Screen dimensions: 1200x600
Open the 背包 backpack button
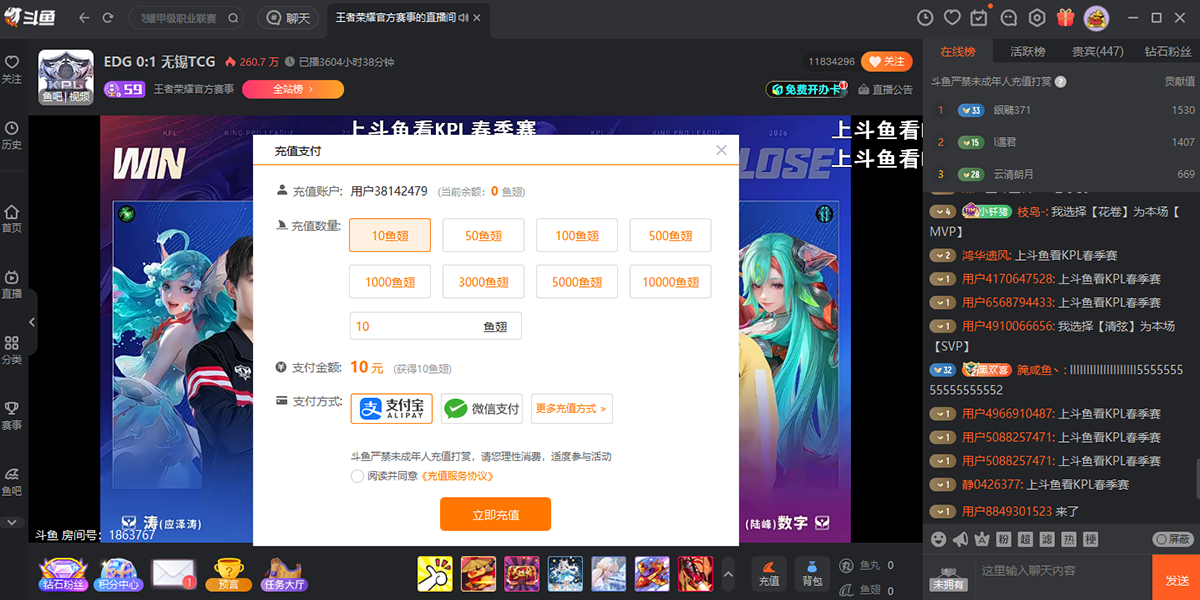coord(811,572)
